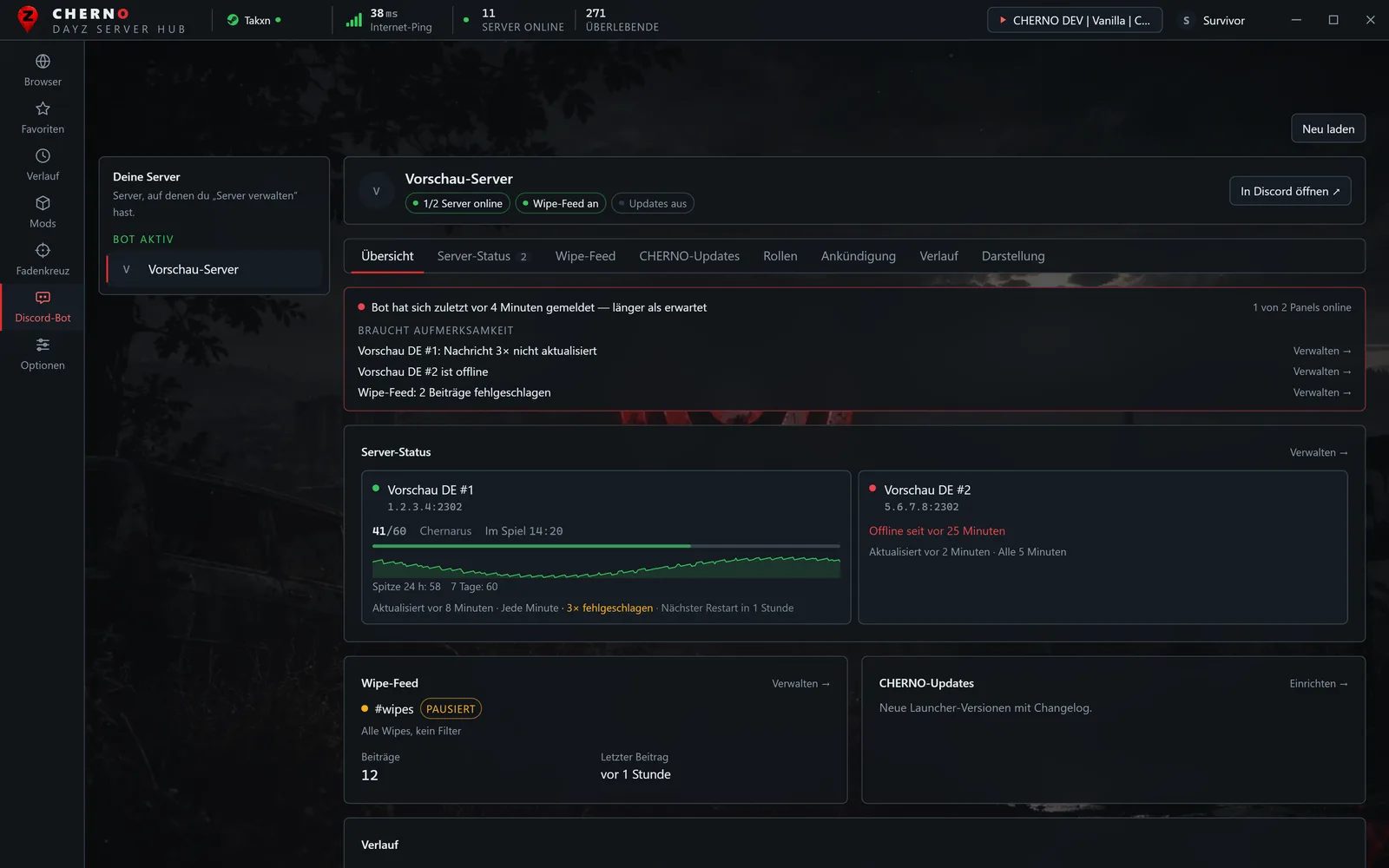Click the 5.6.7.8:2302 server address
The image size is (1389, 868).
pyautogui.click(x=921, y=507)
